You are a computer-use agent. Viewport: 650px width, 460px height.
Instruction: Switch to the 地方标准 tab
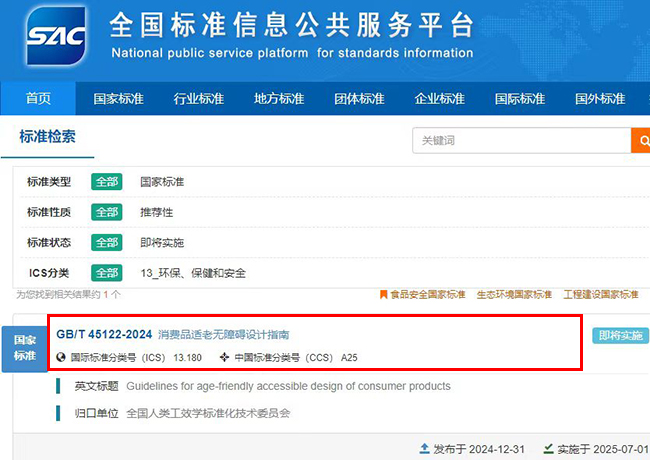click(x=279, y=99)
